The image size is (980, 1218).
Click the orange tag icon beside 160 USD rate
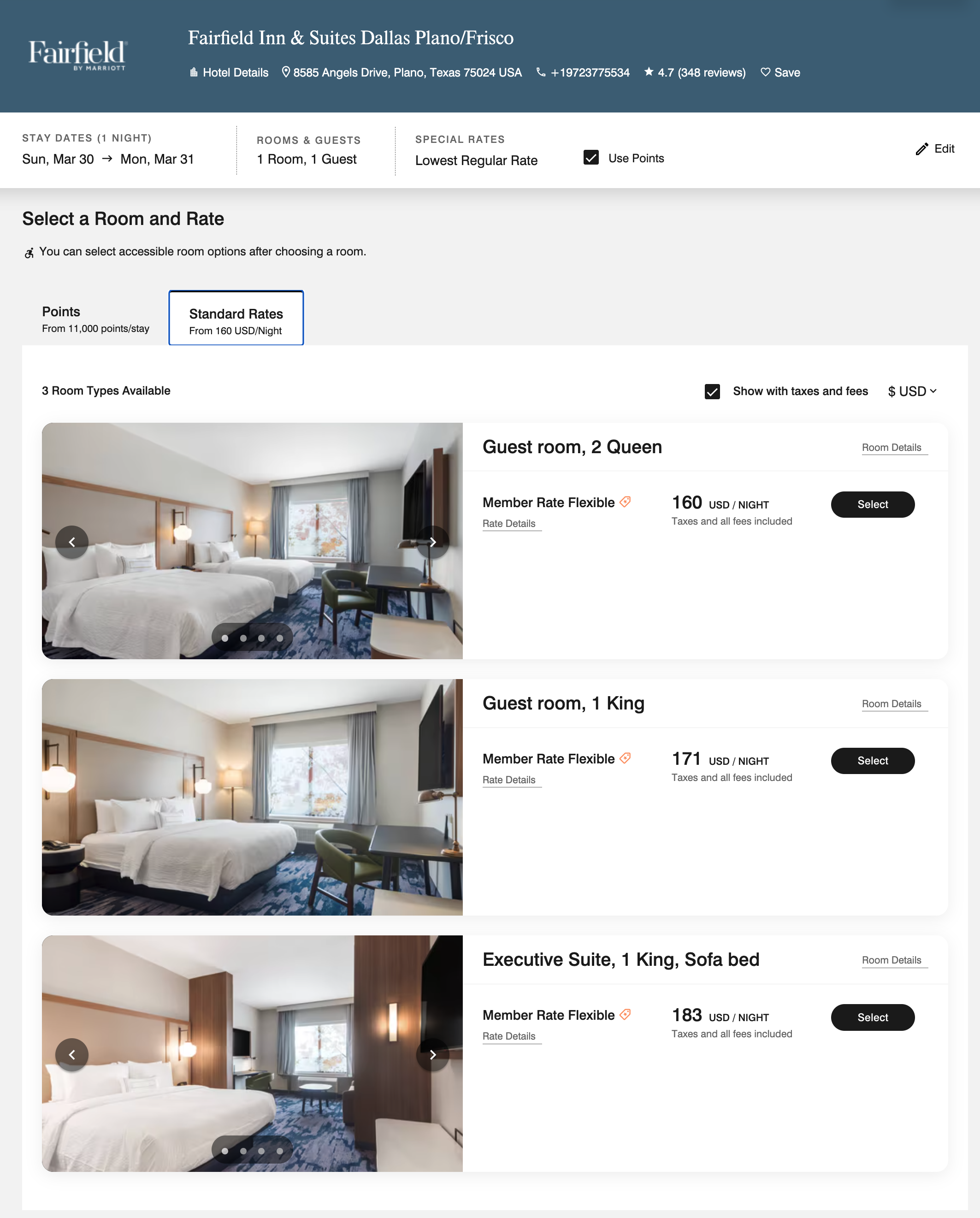(x=625, y=502)
